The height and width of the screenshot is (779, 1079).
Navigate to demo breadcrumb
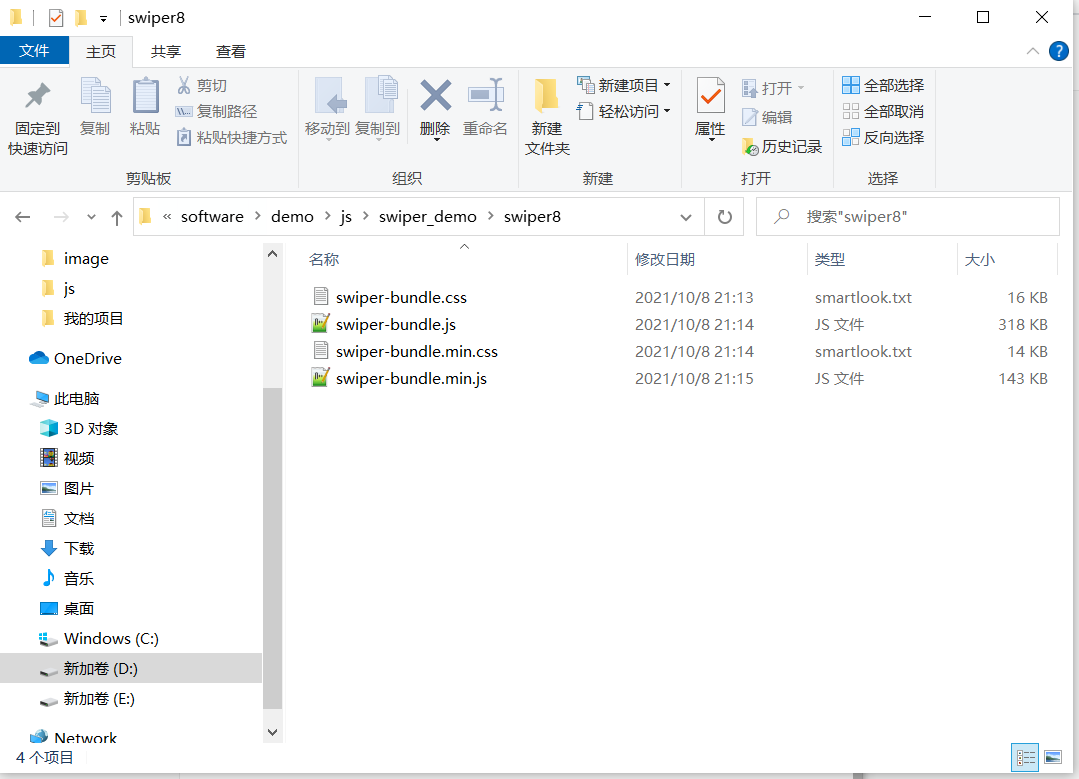[292, 217]
